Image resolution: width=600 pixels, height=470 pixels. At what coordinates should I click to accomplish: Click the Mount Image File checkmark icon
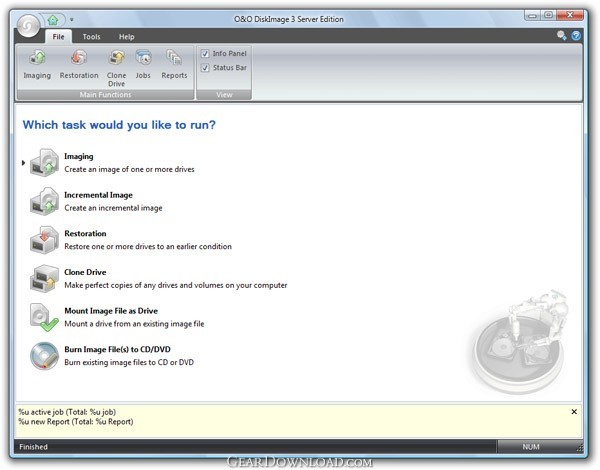[44, 317]
